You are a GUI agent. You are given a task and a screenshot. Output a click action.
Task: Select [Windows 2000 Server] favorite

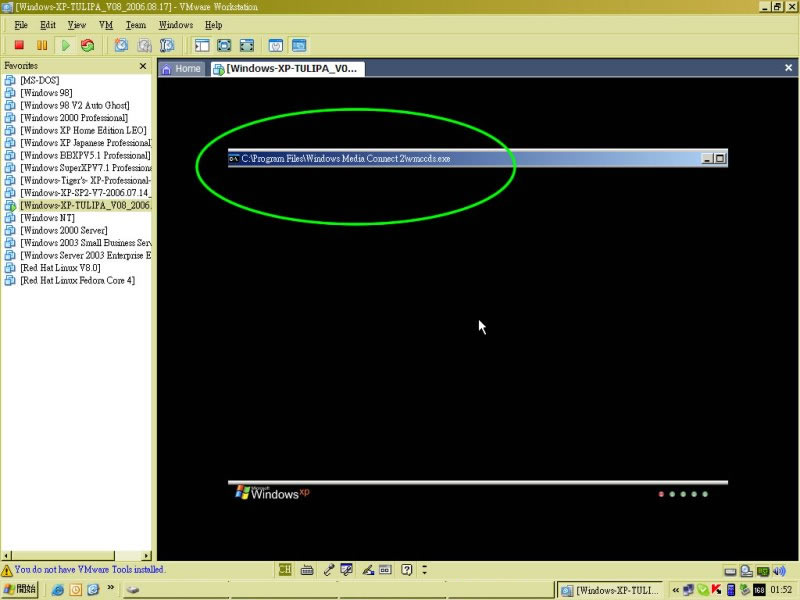pyautogui.click(x=64, y=230)
